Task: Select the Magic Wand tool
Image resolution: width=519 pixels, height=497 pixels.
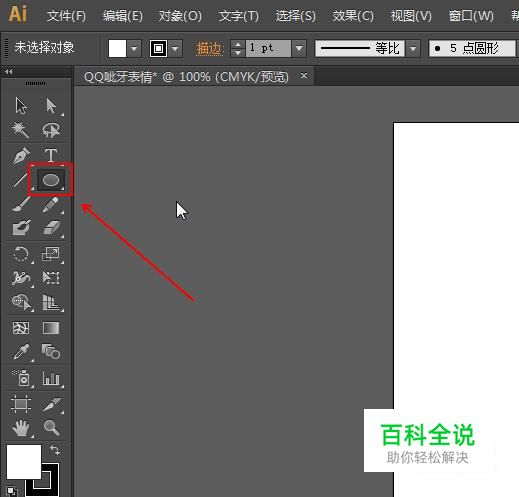Action: pyautogui.click(x=21, y=130)
